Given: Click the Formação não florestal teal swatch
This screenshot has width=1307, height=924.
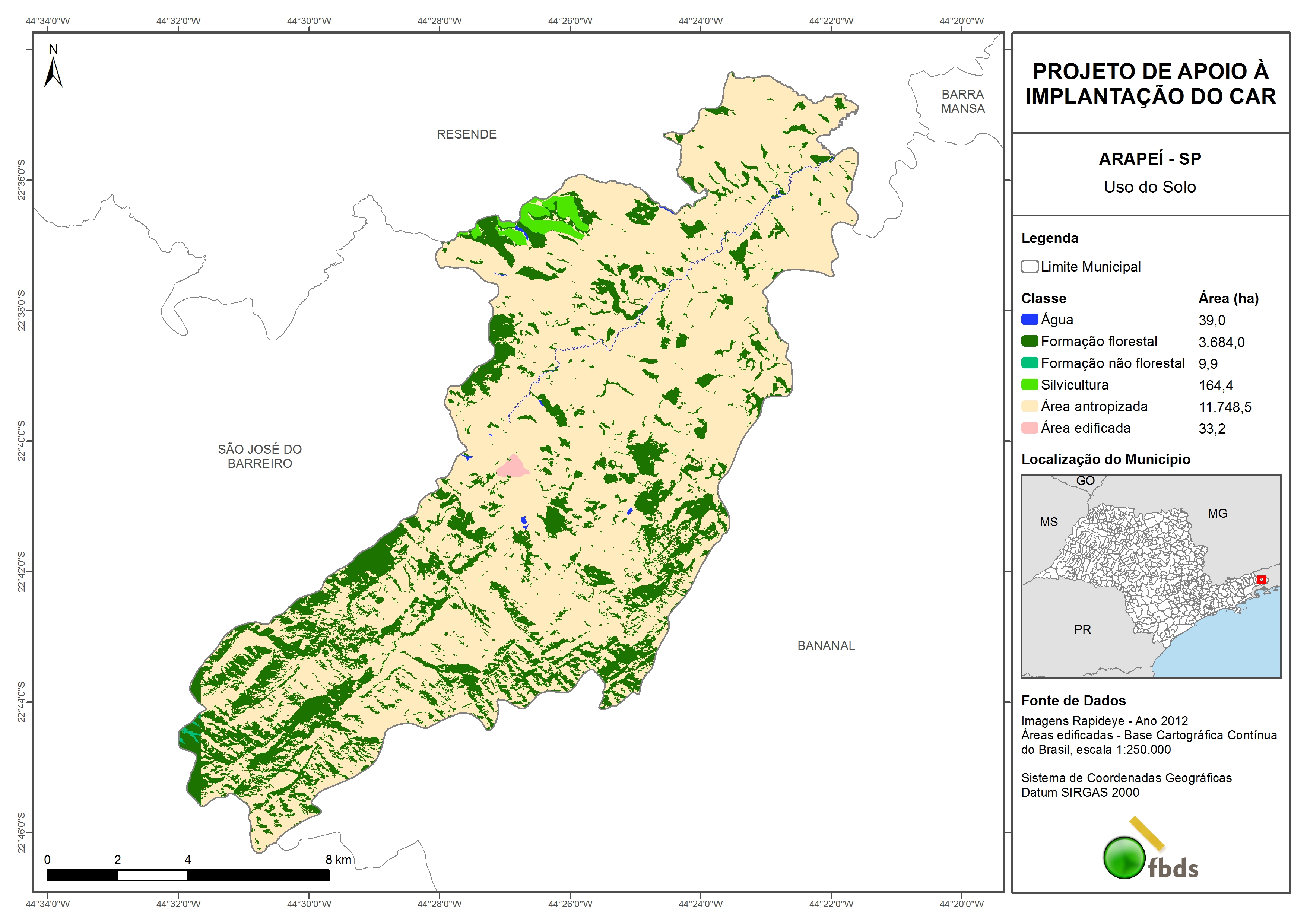Looking at the screenshot, I should (1029, 363).
